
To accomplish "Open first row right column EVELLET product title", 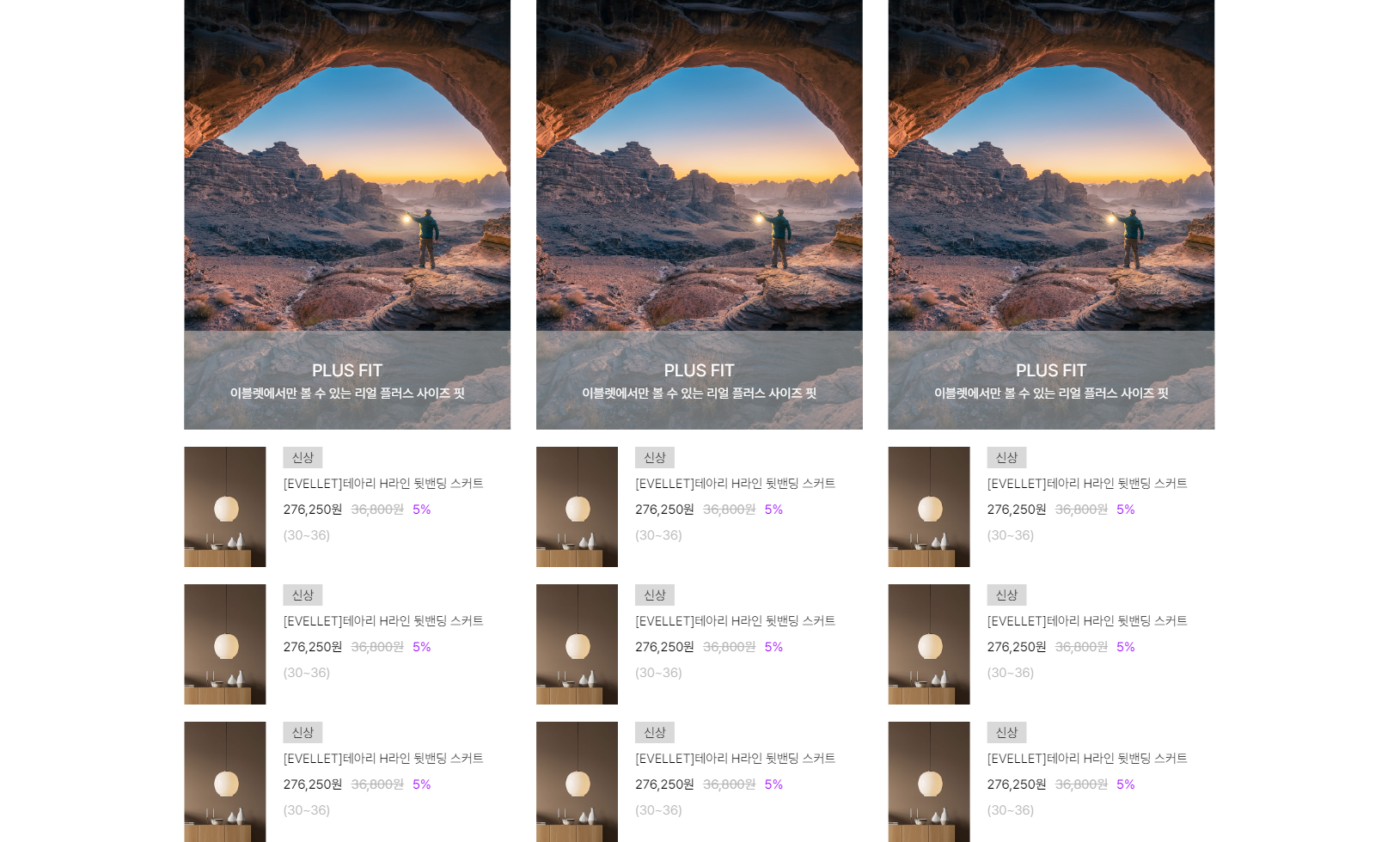I will tap(1087, 484).
